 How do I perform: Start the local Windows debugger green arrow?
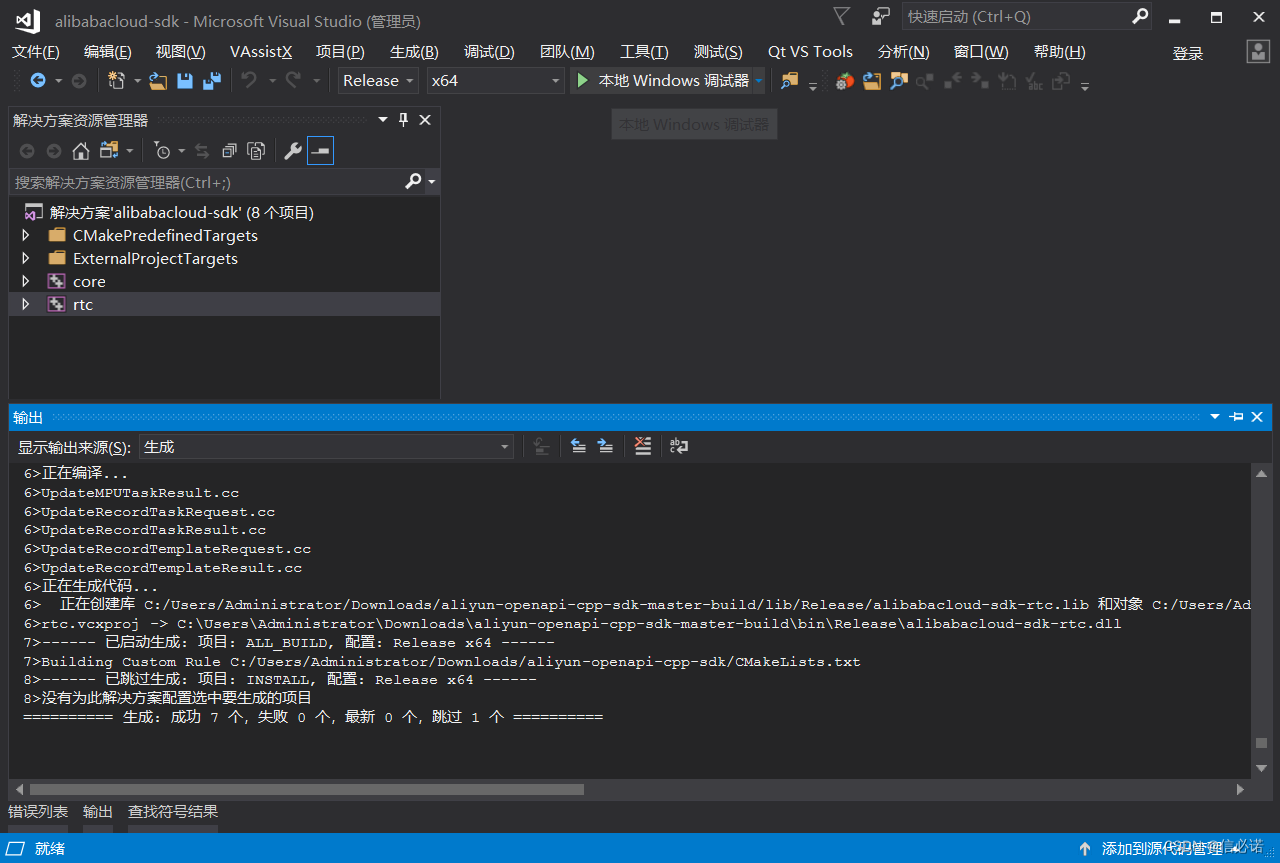coord(583,81)
